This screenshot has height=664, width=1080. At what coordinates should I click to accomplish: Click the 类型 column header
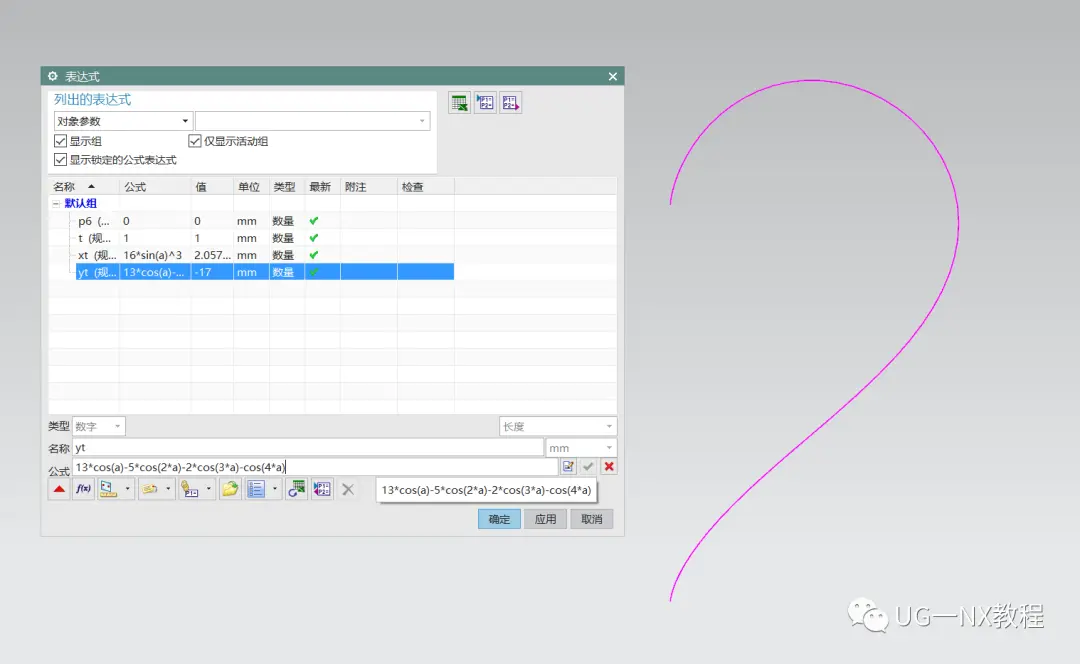(x=287, y=187)
